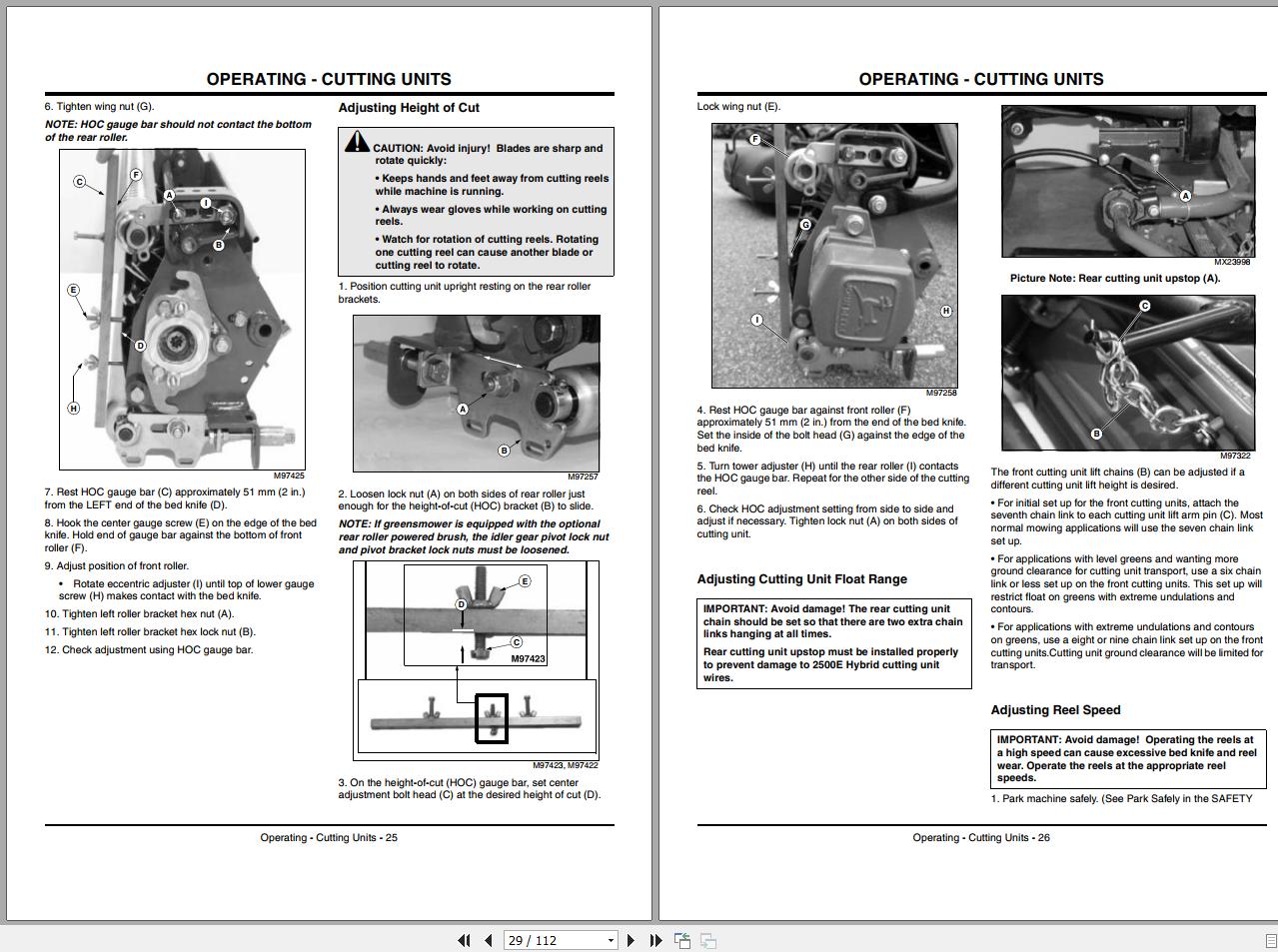Click '6. Tighten wing nut (G).' text
1278x952 pixels.
pyautogui.click(x=99, y=106)
